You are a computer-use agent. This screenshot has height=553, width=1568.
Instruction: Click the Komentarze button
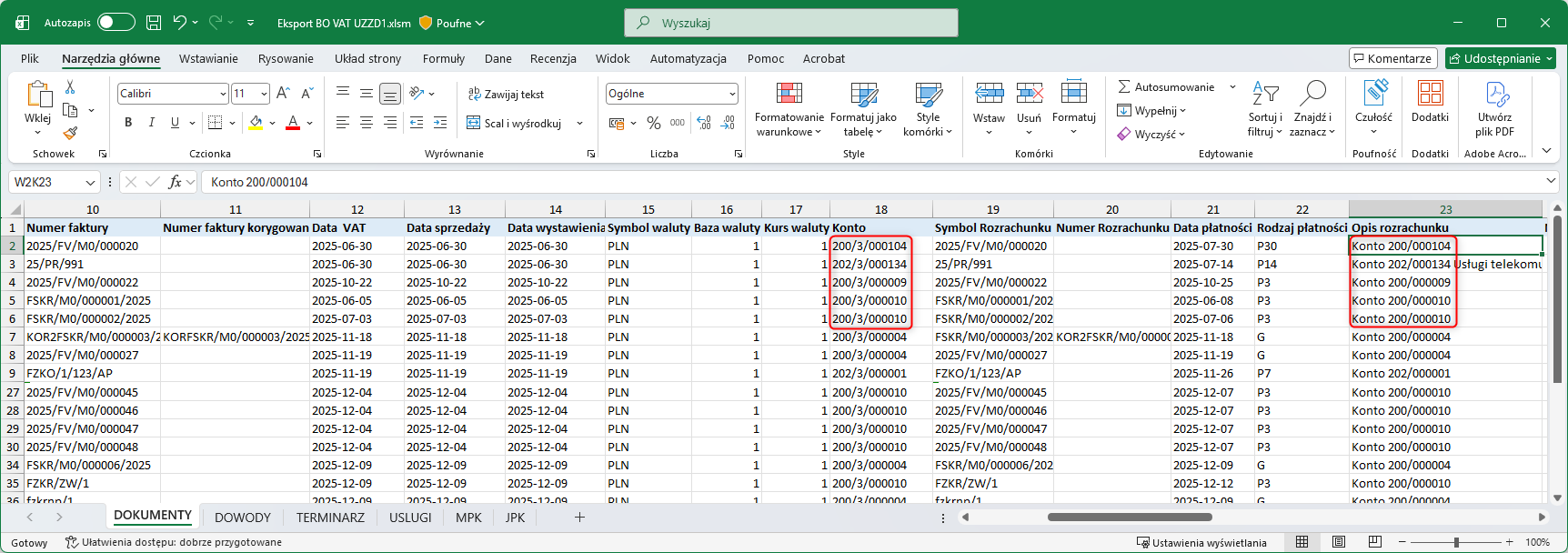click(x=1392, y=58)
